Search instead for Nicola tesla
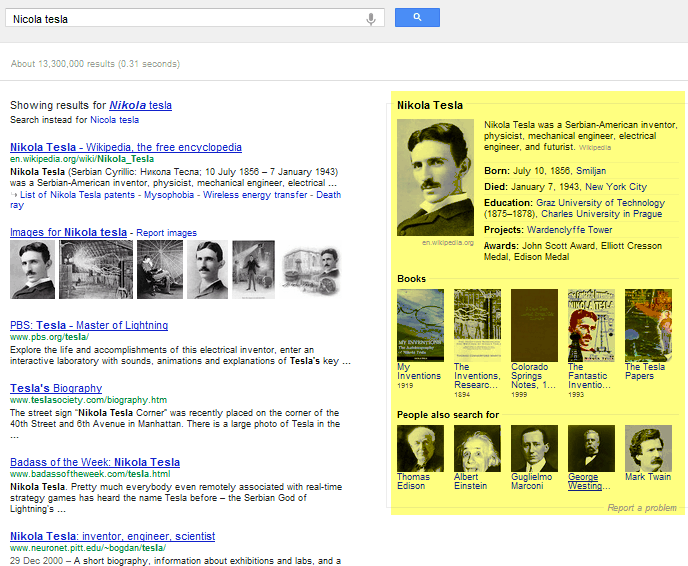Screen dimensions: 688x566 115,120
